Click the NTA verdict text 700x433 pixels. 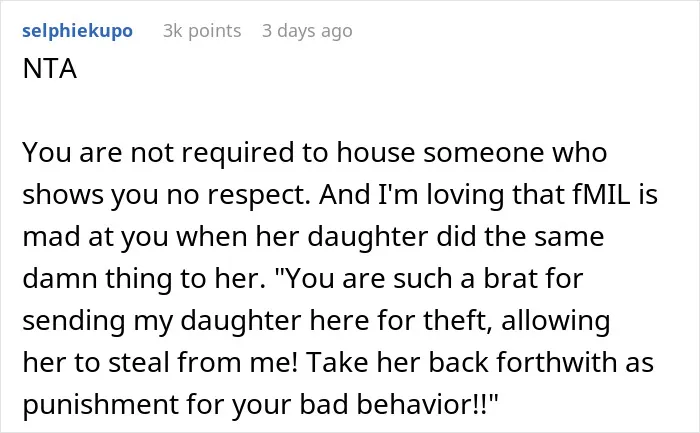click(50, 69)
